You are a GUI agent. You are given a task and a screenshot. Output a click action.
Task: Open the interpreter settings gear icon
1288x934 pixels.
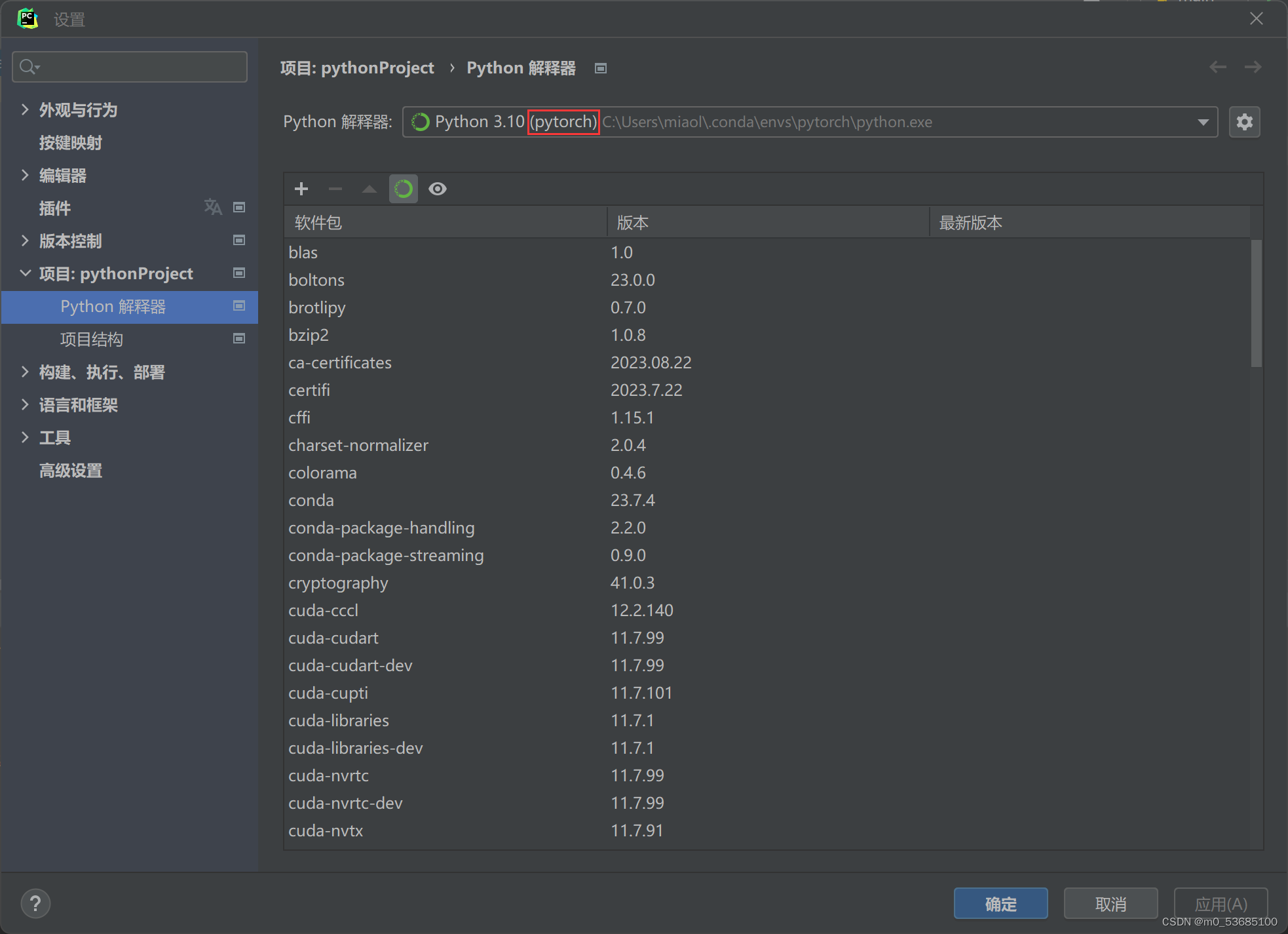pos(1244,122)
